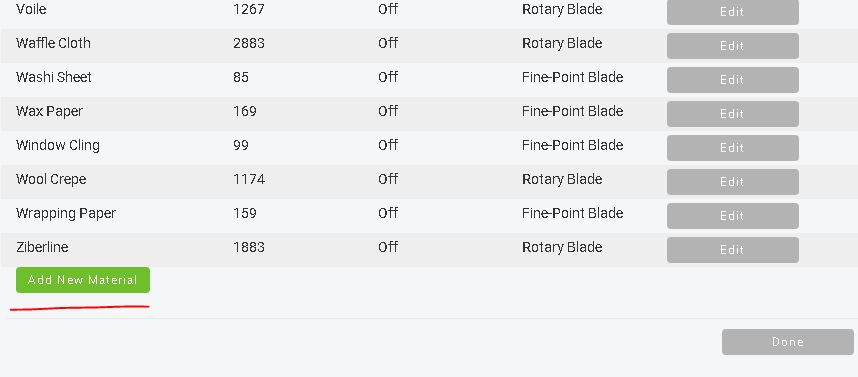Click Wrapping Paper Fine-Point Blade label
The height and width of the screenshot is (377, 858).
[572, 213]
